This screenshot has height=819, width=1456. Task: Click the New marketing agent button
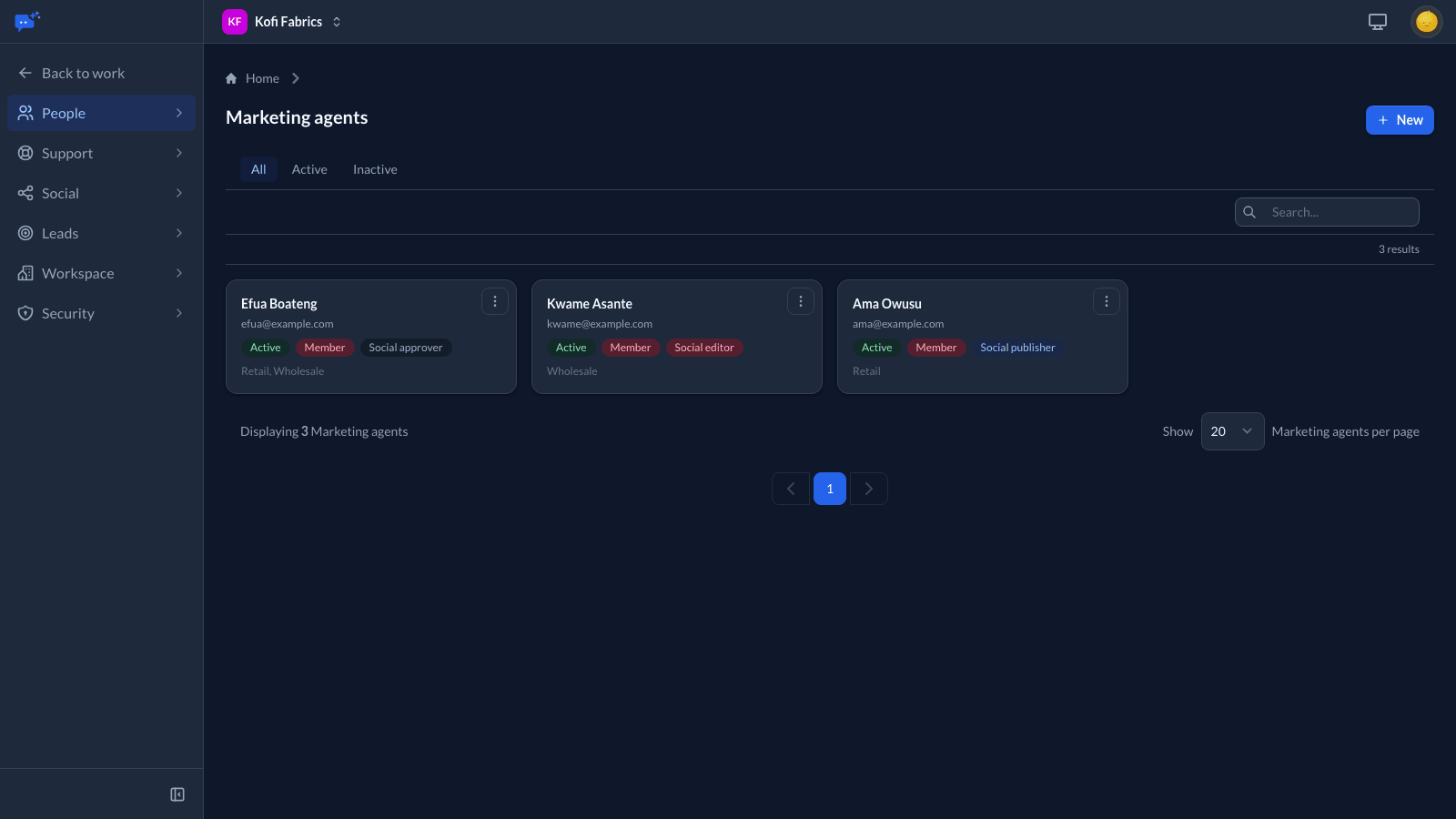click(1400, 120)
